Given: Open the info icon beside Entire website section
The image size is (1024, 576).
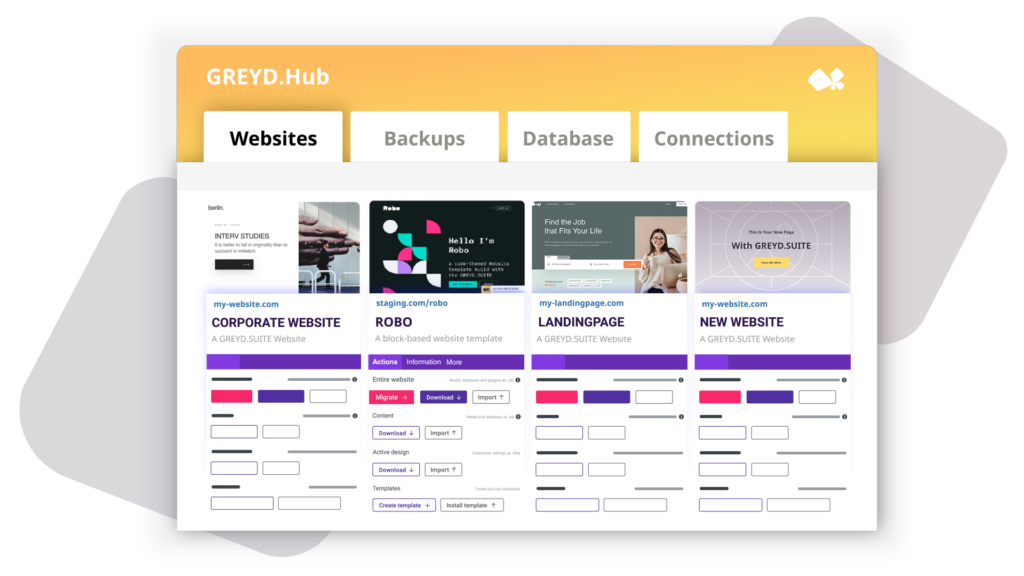Looking at the screenshot, I should [518, 380].
